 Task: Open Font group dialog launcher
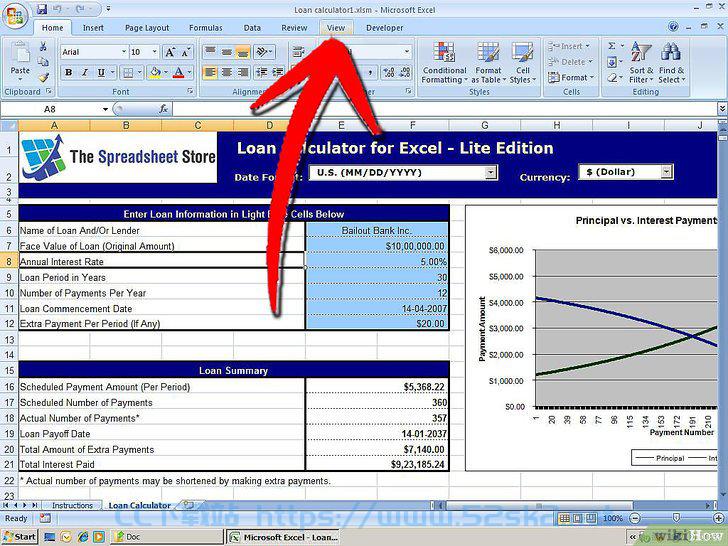[190, 91]
